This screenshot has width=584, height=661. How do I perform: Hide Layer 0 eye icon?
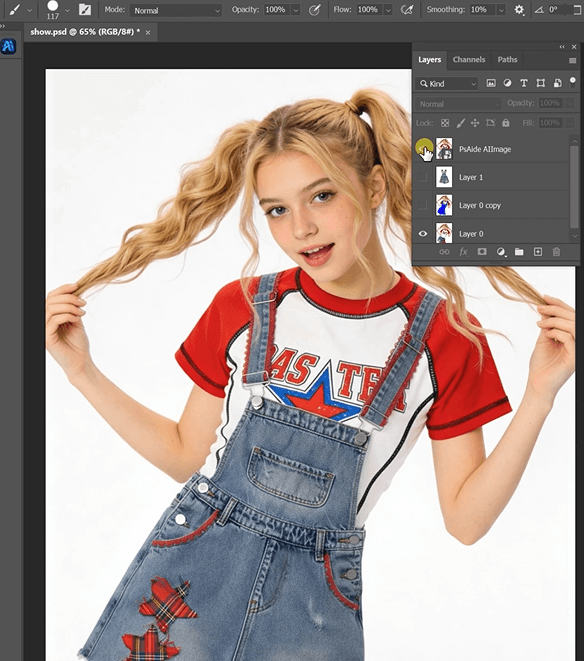point(423,234)
